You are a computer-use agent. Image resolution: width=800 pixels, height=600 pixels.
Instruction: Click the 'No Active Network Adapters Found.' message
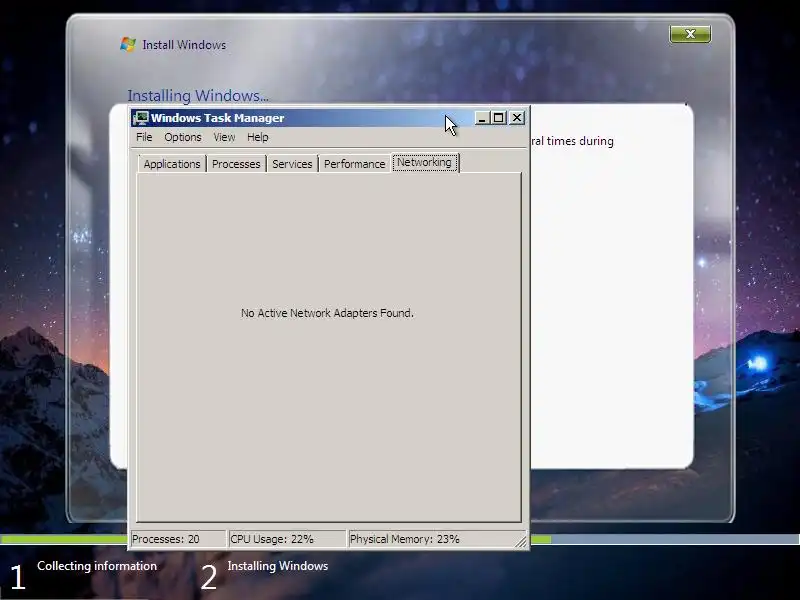coord(327,313)
